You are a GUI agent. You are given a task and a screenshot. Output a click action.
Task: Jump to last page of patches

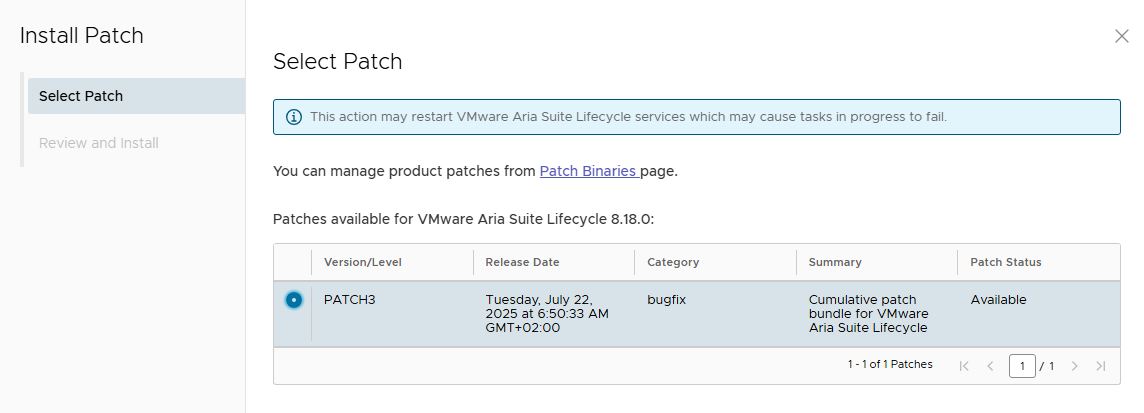pyautogui.click(x=1101, y=366)
